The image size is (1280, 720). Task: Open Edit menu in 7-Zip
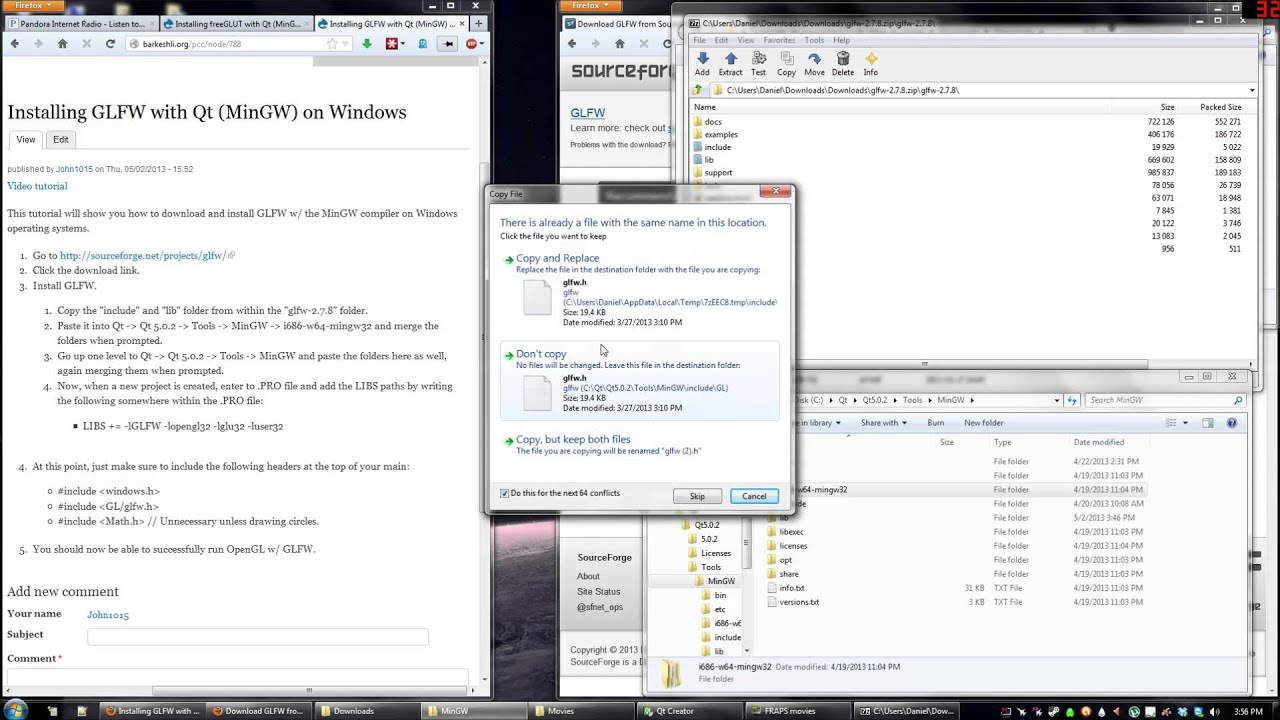(x=721, y=40)
